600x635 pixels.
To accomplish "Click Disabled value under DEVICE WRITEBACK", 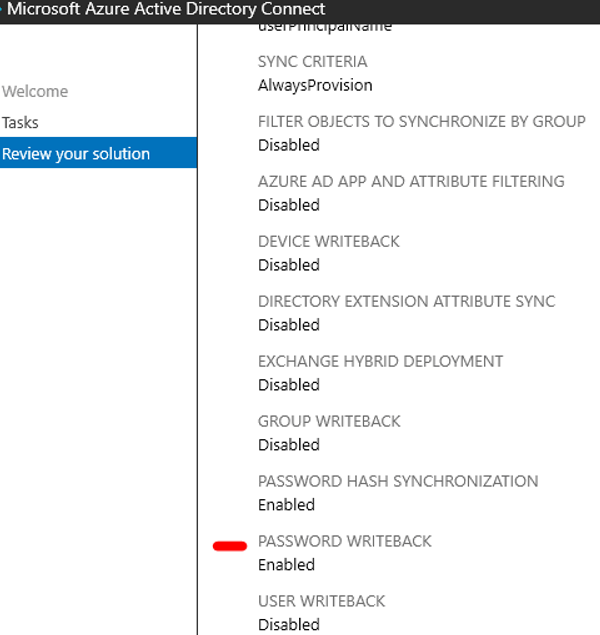I will [288, 265].
